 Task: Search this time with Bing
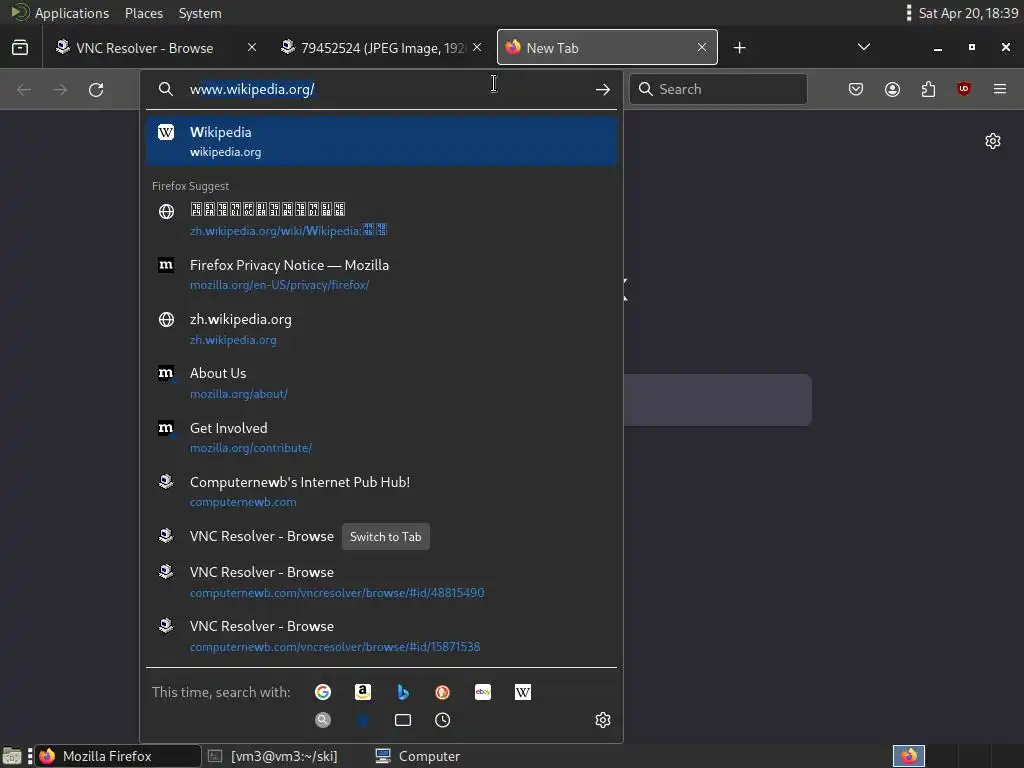click(x=403, y=692)
